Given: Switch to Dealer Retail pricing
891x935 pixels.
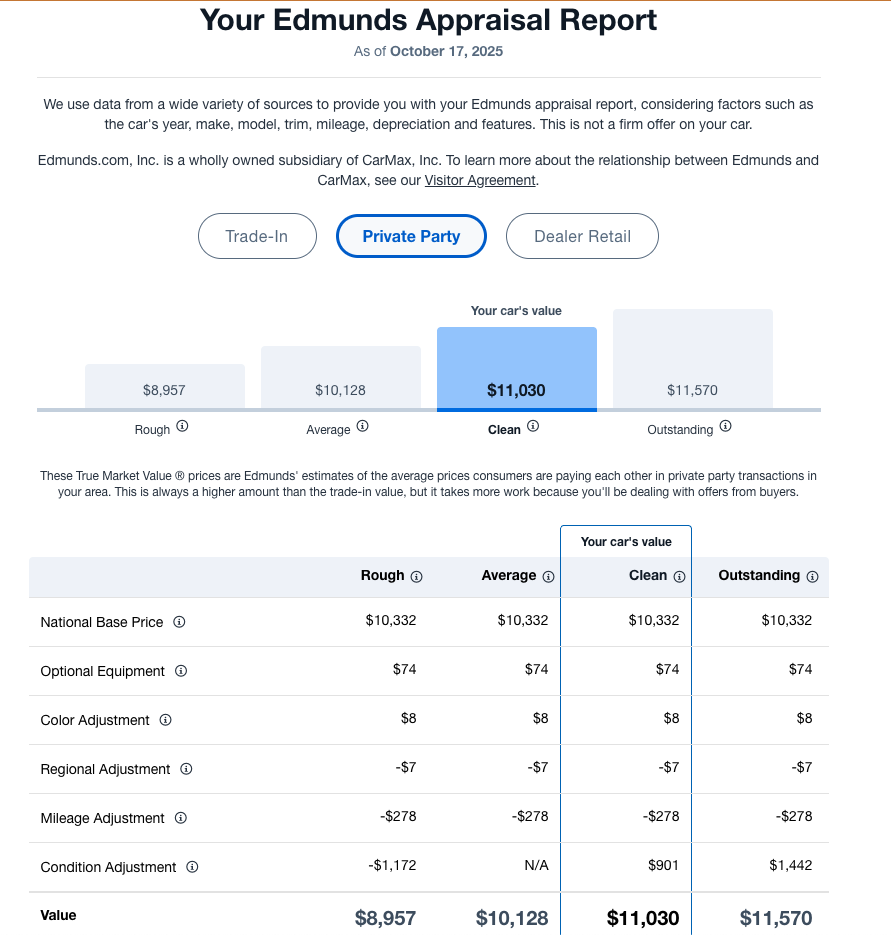Looking at the screenshot, I should (x=582, y=237).
